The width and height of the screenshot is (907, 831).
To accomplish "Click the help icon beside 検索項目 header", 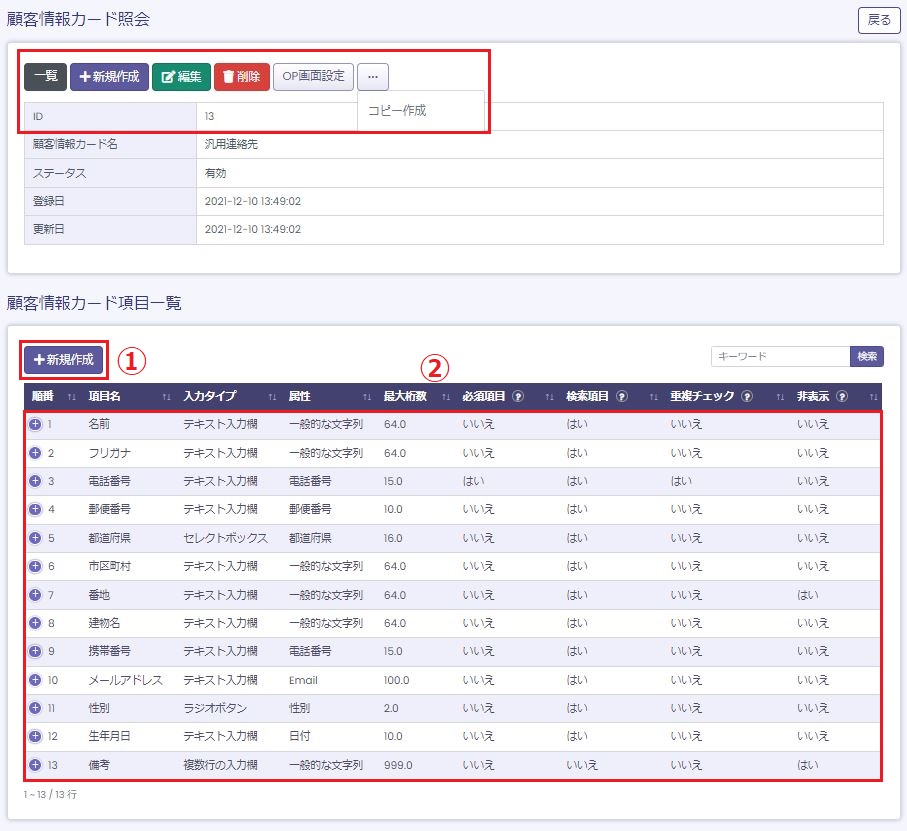I will (622, 397).
